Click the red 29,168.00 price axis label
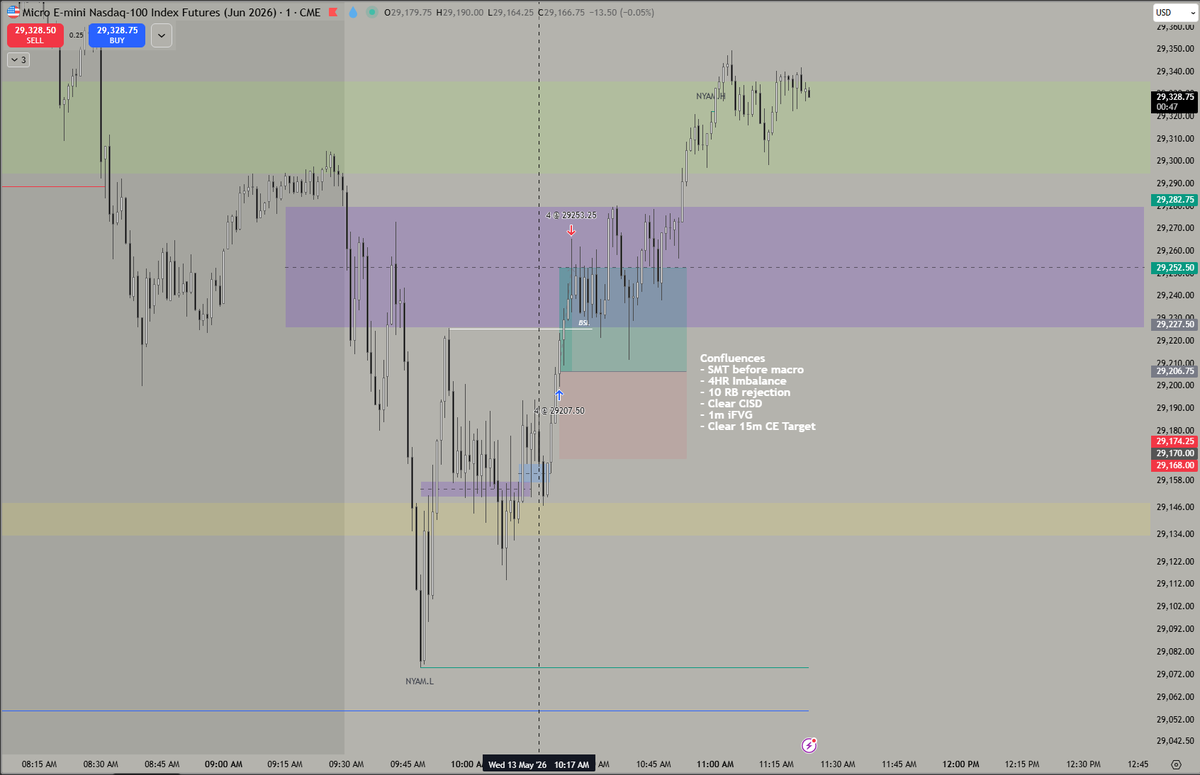1200x775 pixels. coord(1175,465)
